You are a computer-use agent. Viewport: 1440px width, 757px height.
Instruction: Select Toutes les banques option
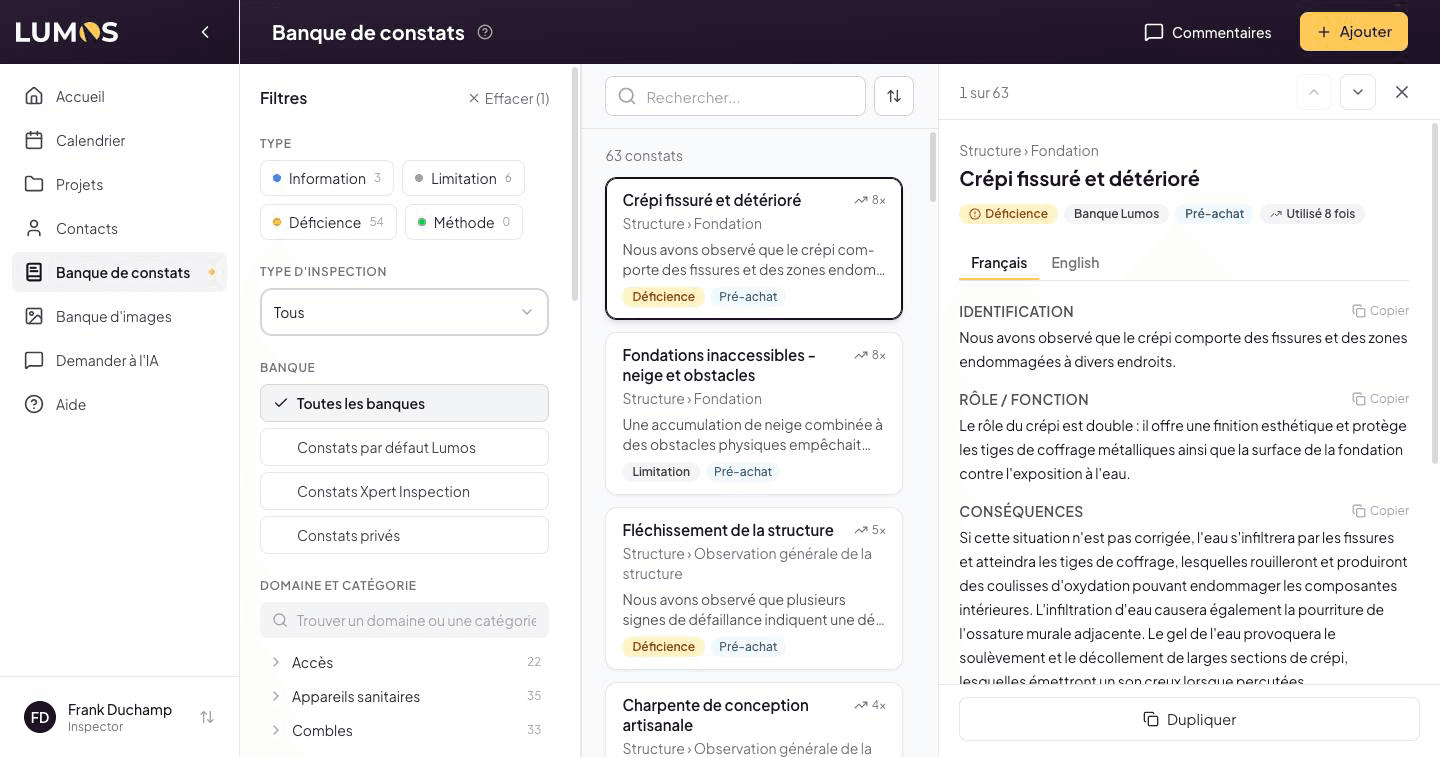[x=404, y=403]
